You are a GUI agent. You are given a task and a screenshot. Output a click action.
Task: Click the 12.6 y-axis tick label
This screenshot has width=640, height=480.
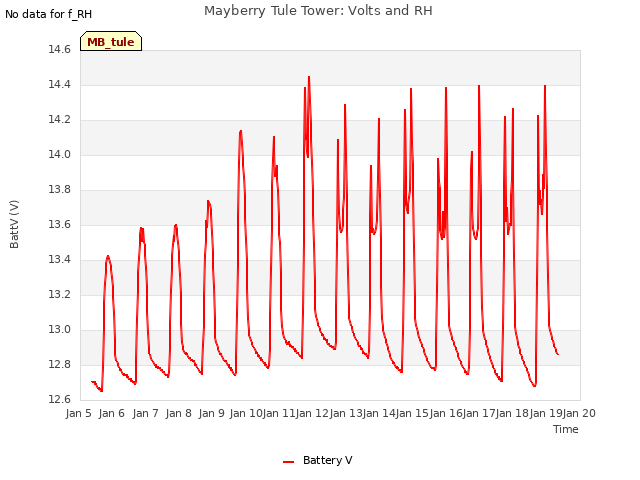60,400
